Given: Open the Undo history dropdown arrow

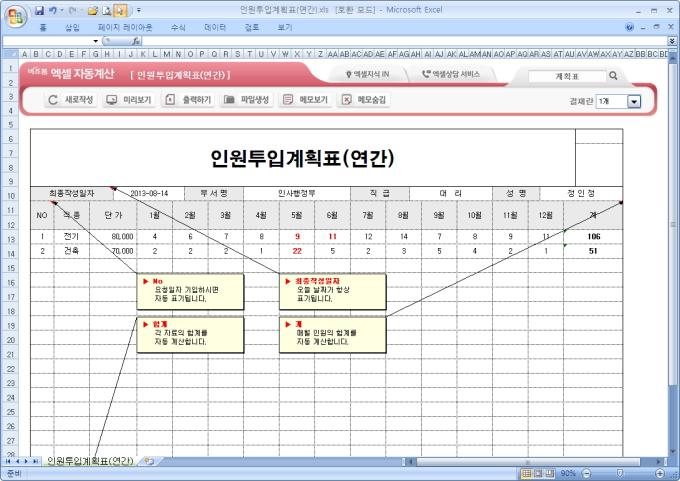Looking at the screenshot, I should coord(62,10).
